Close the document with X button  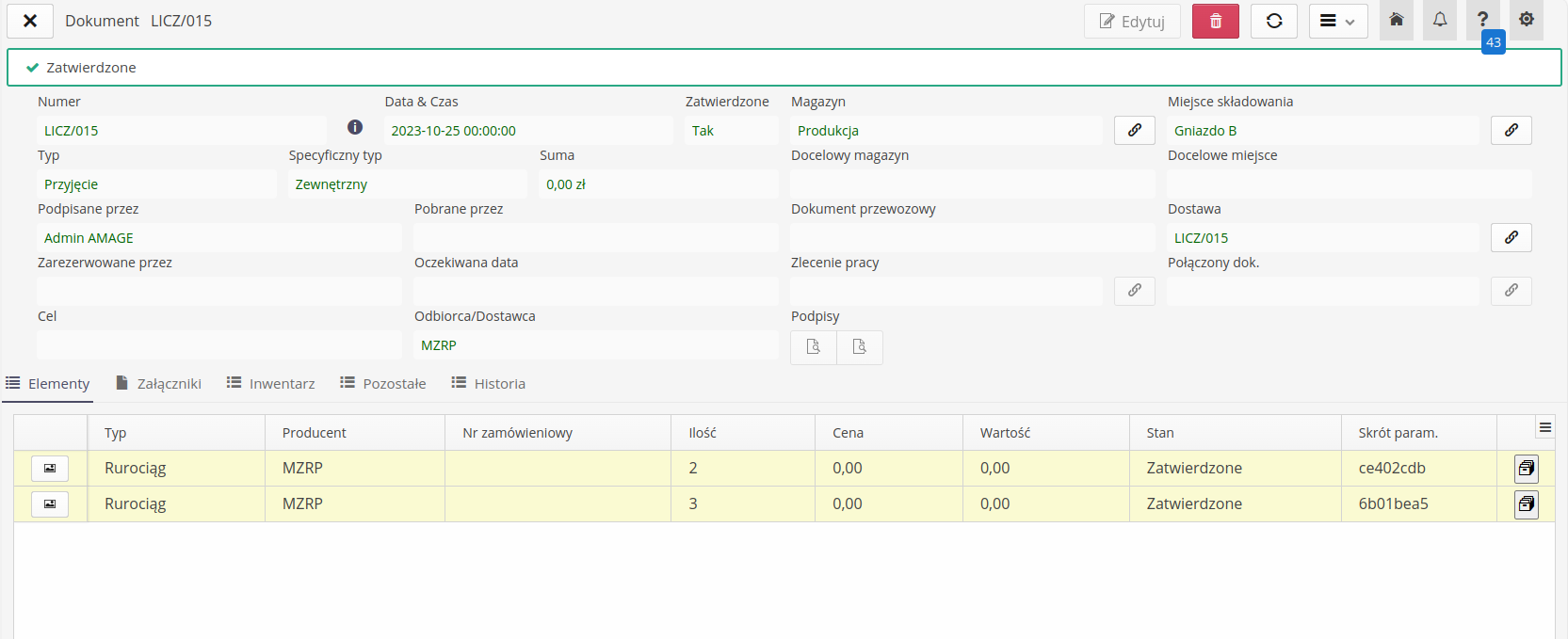click(x=30, y=21)
